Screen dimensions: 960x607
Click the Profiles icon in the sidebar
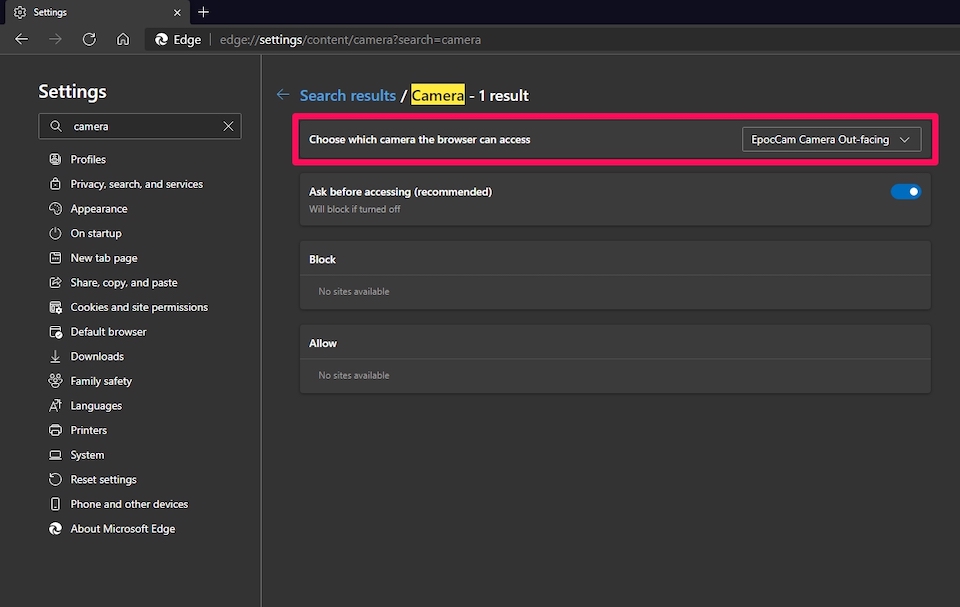coord(55,159)
